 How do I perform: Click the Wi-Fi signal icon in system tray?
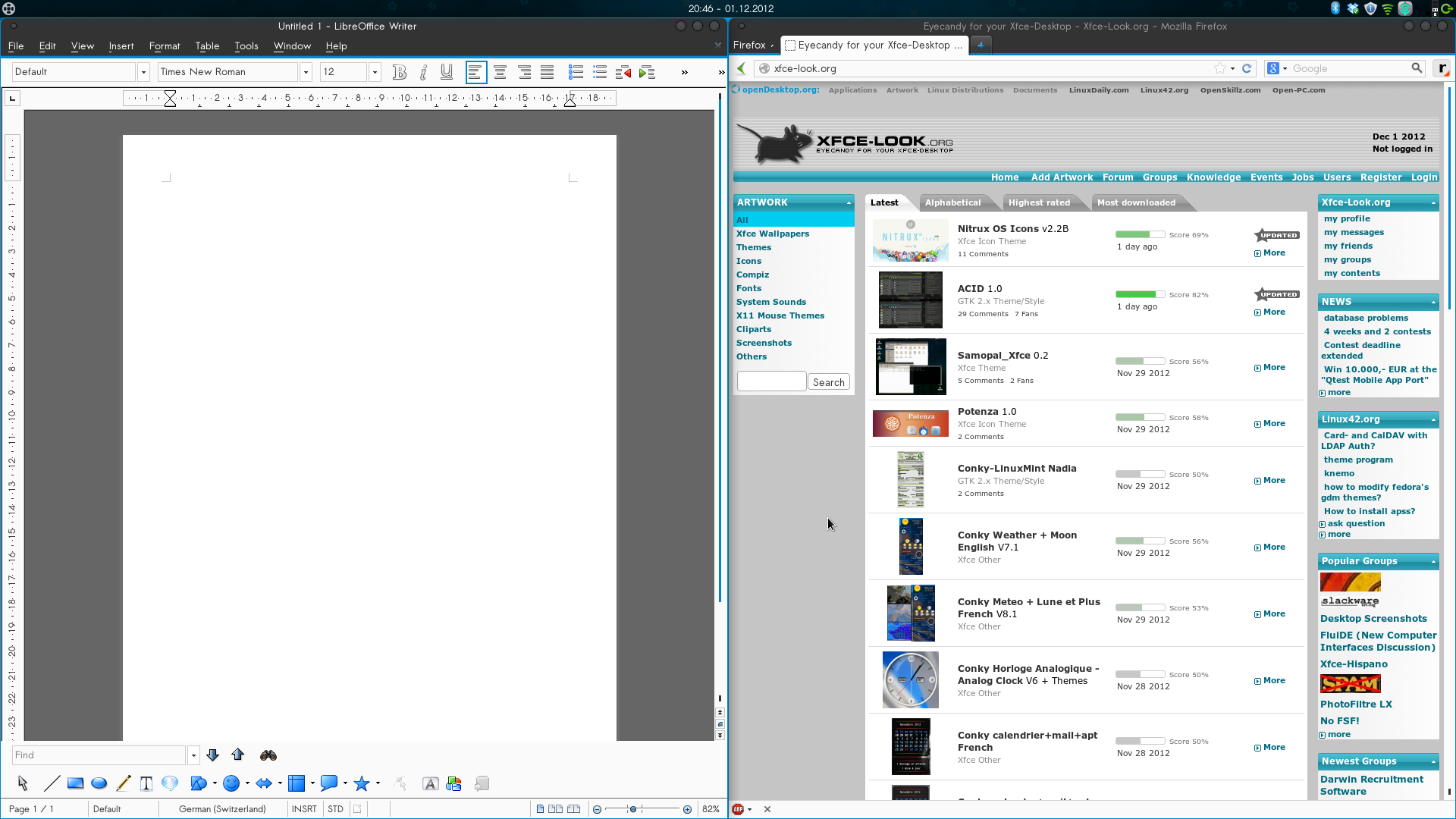point(1388,8)
